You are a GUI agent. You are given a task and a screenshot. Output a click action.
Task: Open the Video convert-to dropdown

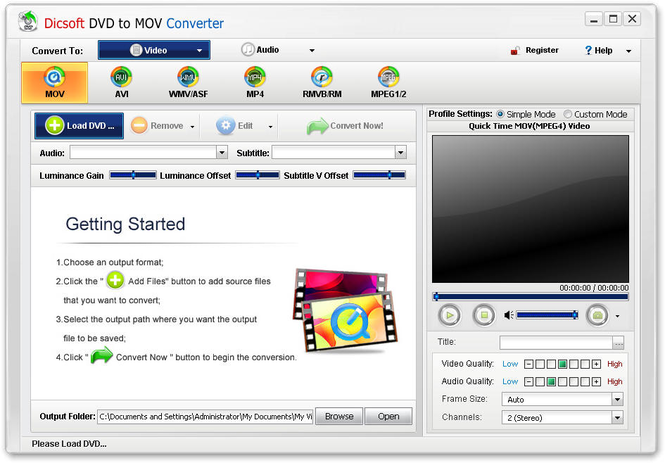tap(154, 50)
